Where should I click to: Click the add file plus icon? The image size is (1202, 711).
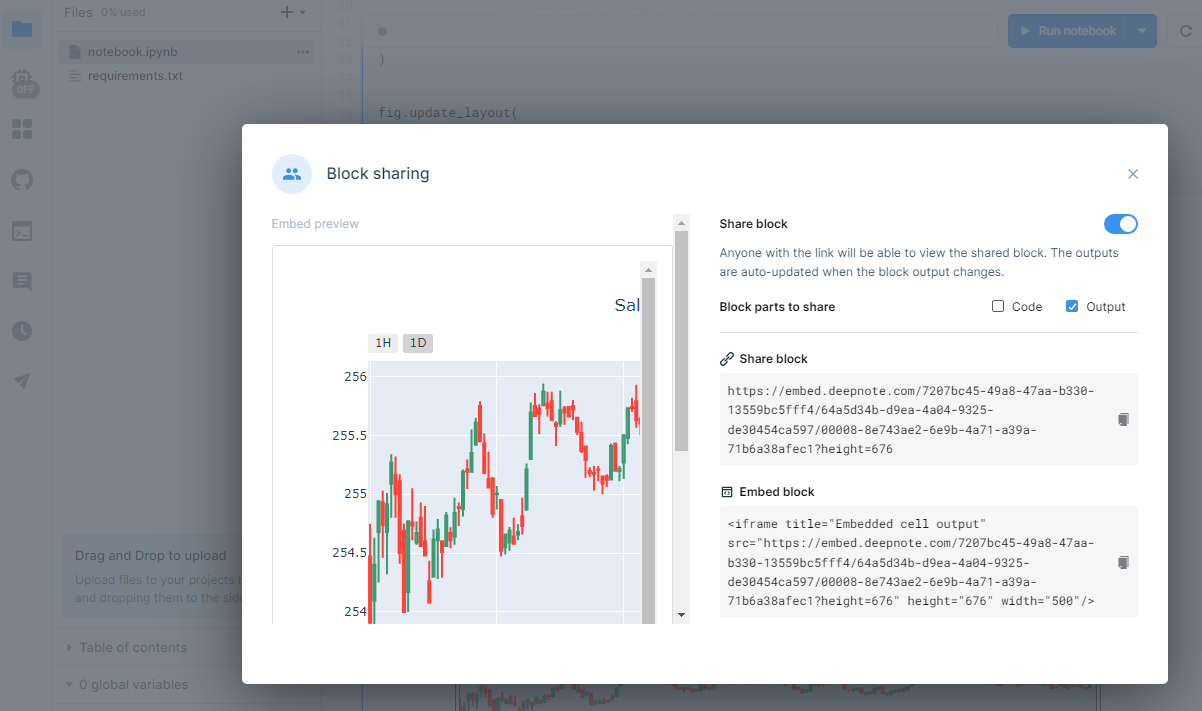coord(287,12)
